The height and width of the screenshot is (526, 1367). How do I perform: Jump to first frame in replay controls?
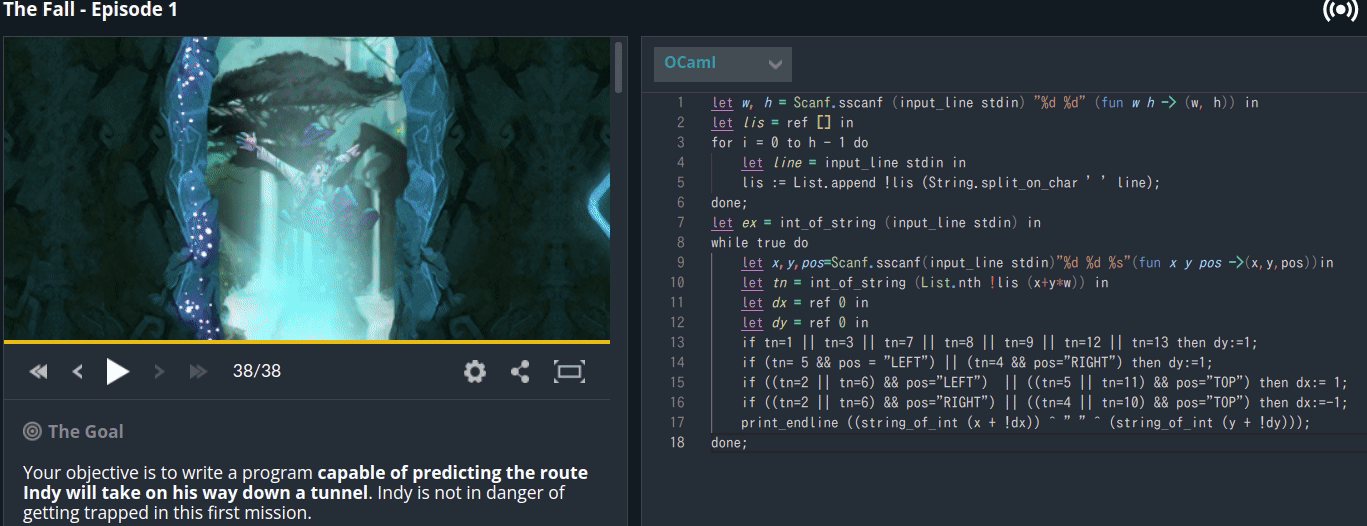pos(39,372)
